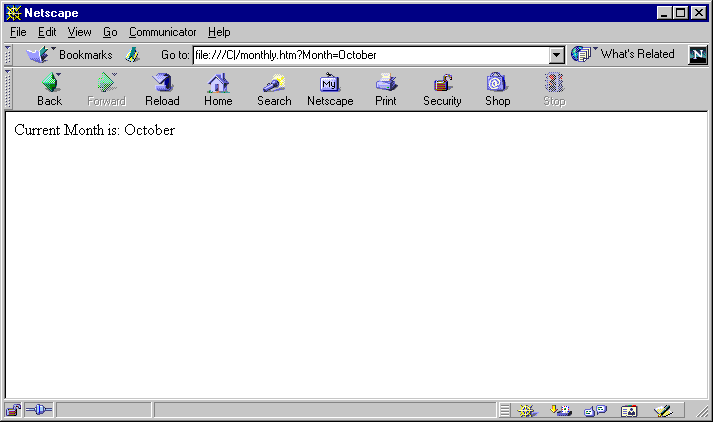Open the Edit menu

(47, 32)
